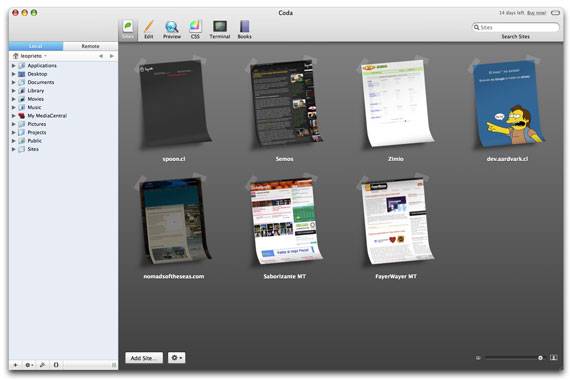Click the Buy now link
The width and height of the screenshot is (570, 380).
537,13
